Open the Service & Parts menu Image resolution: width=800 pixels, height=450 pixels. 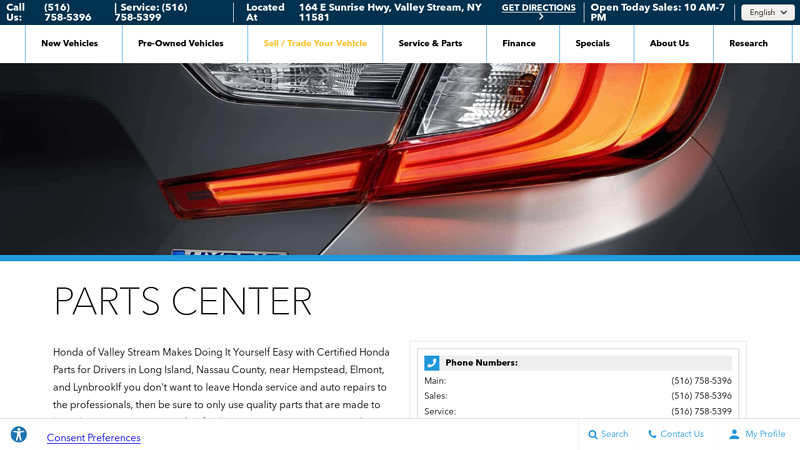click(430, 43)
